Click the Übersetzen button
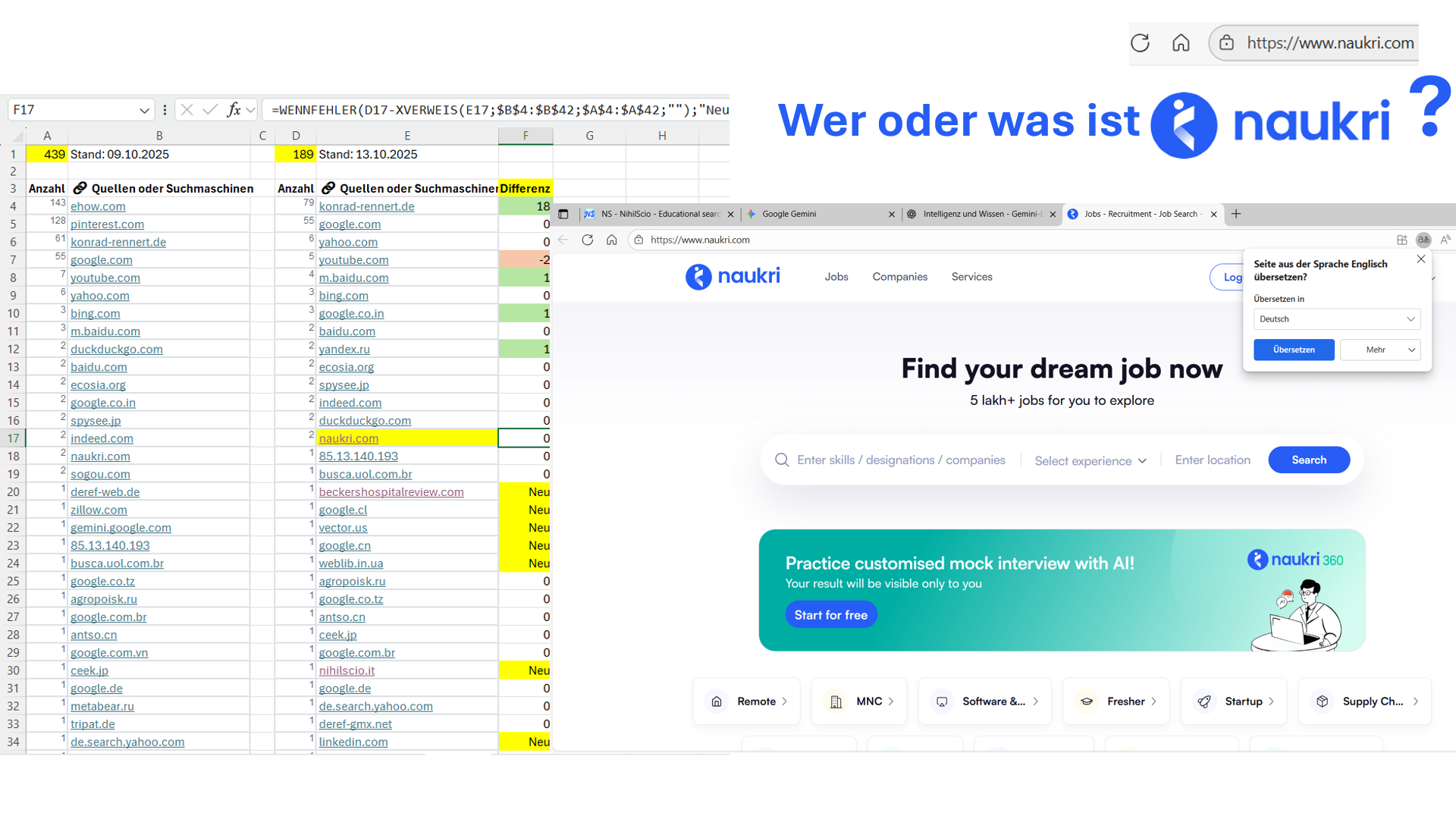The image size is (1456, 819). (x=1293, y=350)
